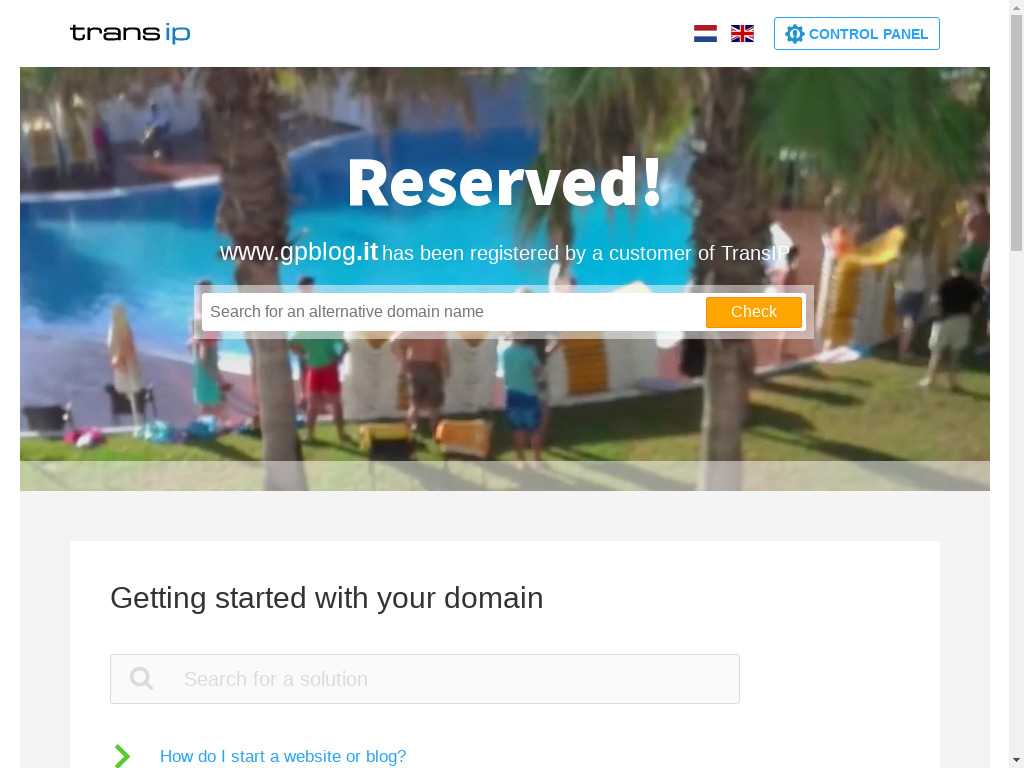The image size is (1024, 768).
Task: Click the translucent strip under the banner
Action: coord(505,476)
